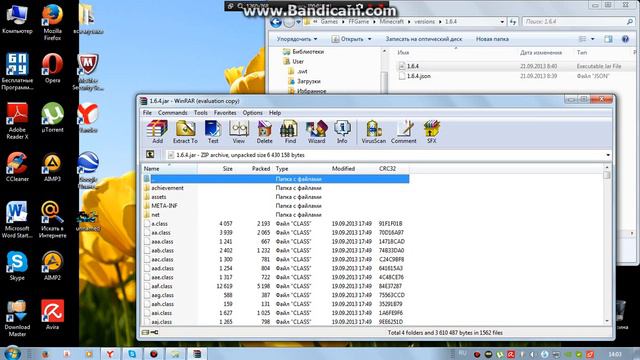Create SFX archive icon
This screenshot has height=360, width=640.
[x=431, y=132]
